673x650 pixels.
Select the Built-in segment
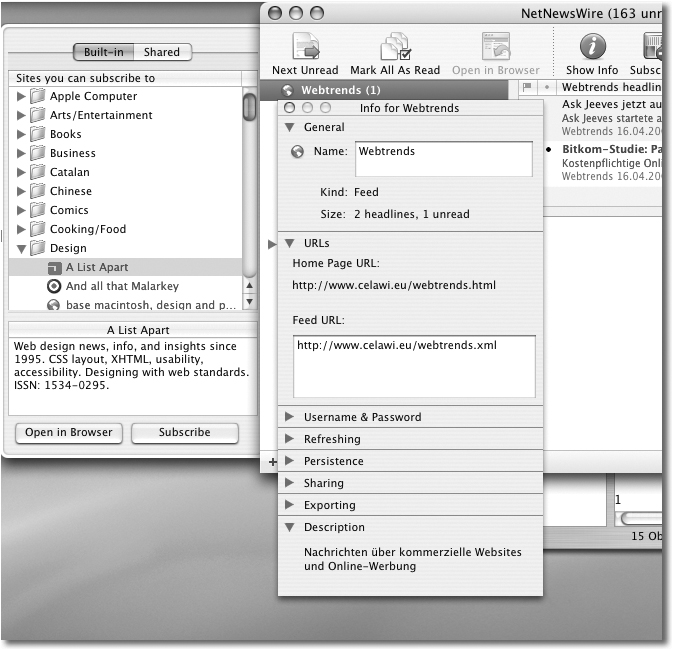[x=103, y=52]
